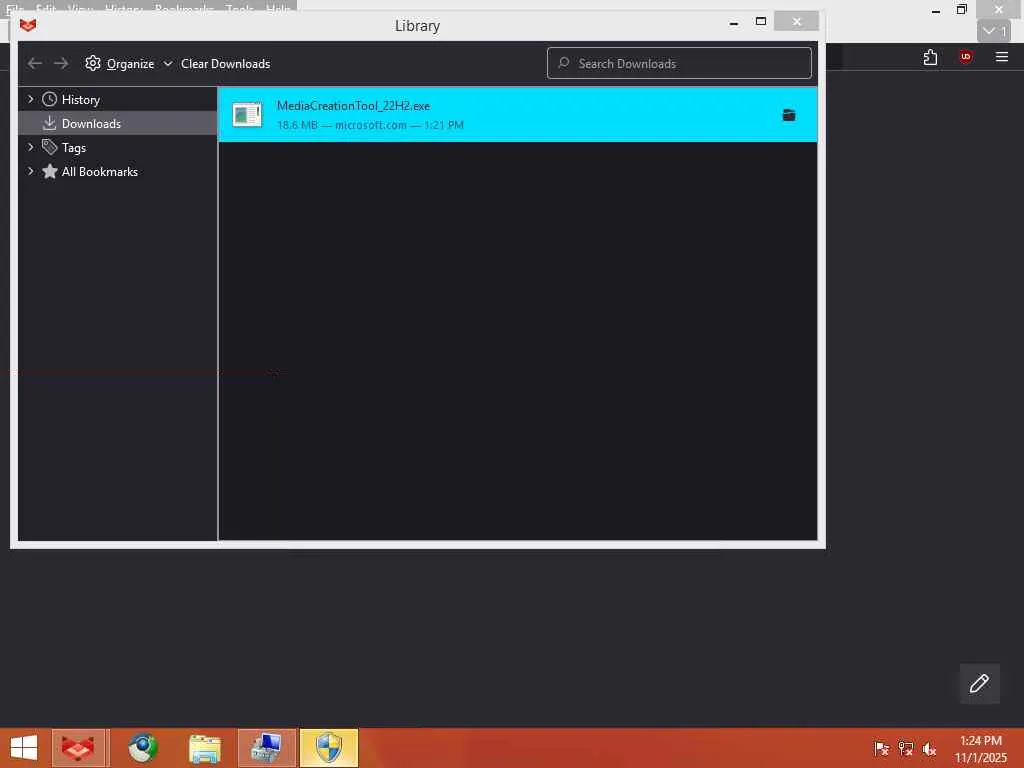Select Downloads in the sidebar
The width and height of the screenshot is (1024, 768).
pos(118,123)
